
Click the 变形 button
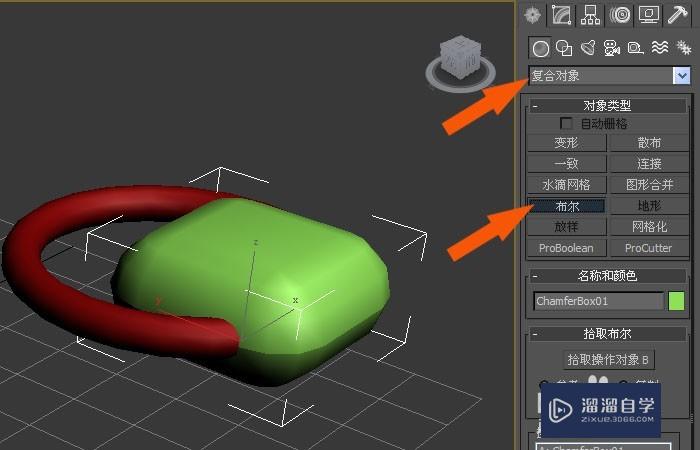coord(567,143)
